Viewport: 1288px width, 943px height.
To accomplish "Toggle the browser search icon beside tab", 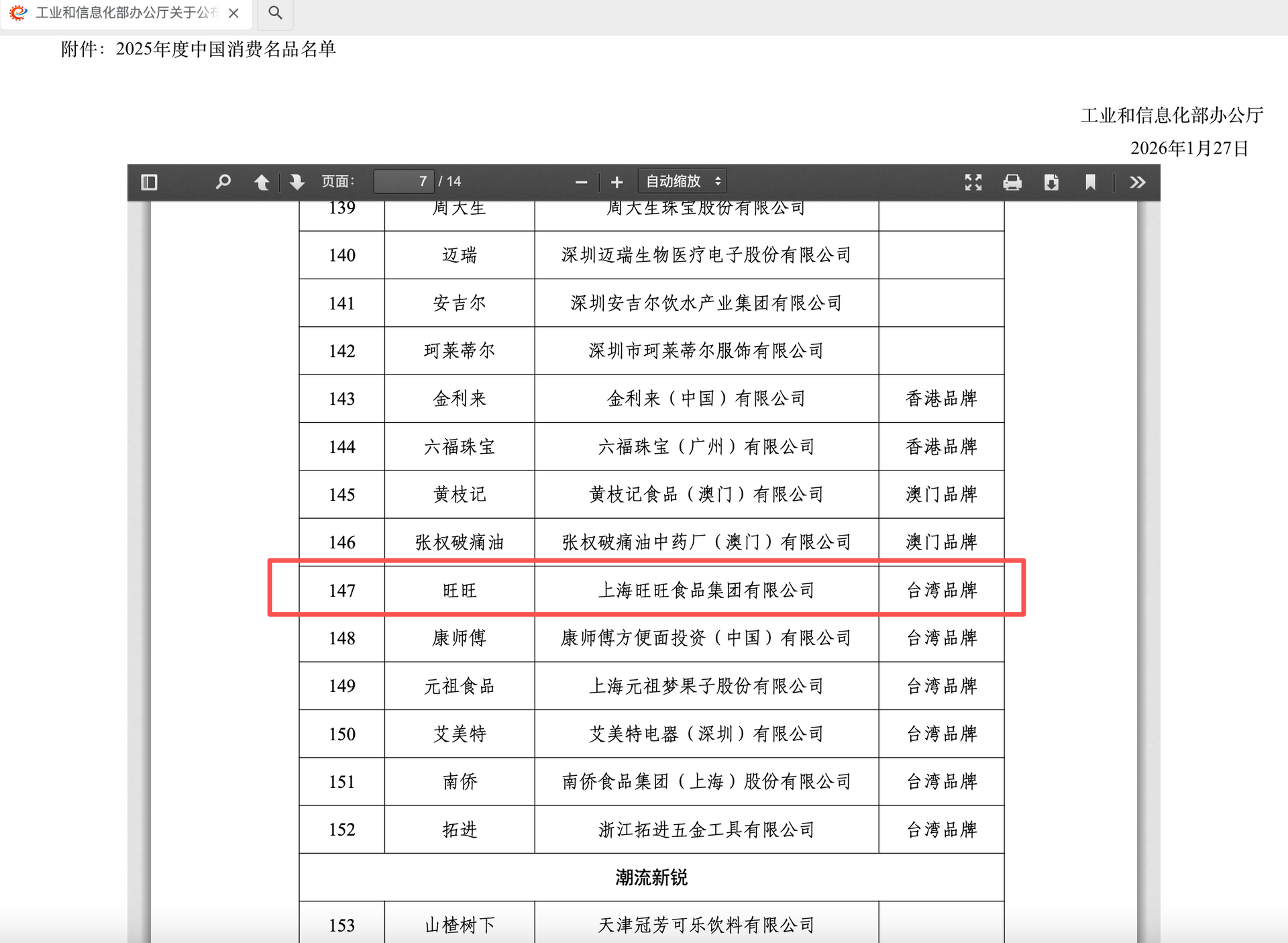I will point(275,12).
